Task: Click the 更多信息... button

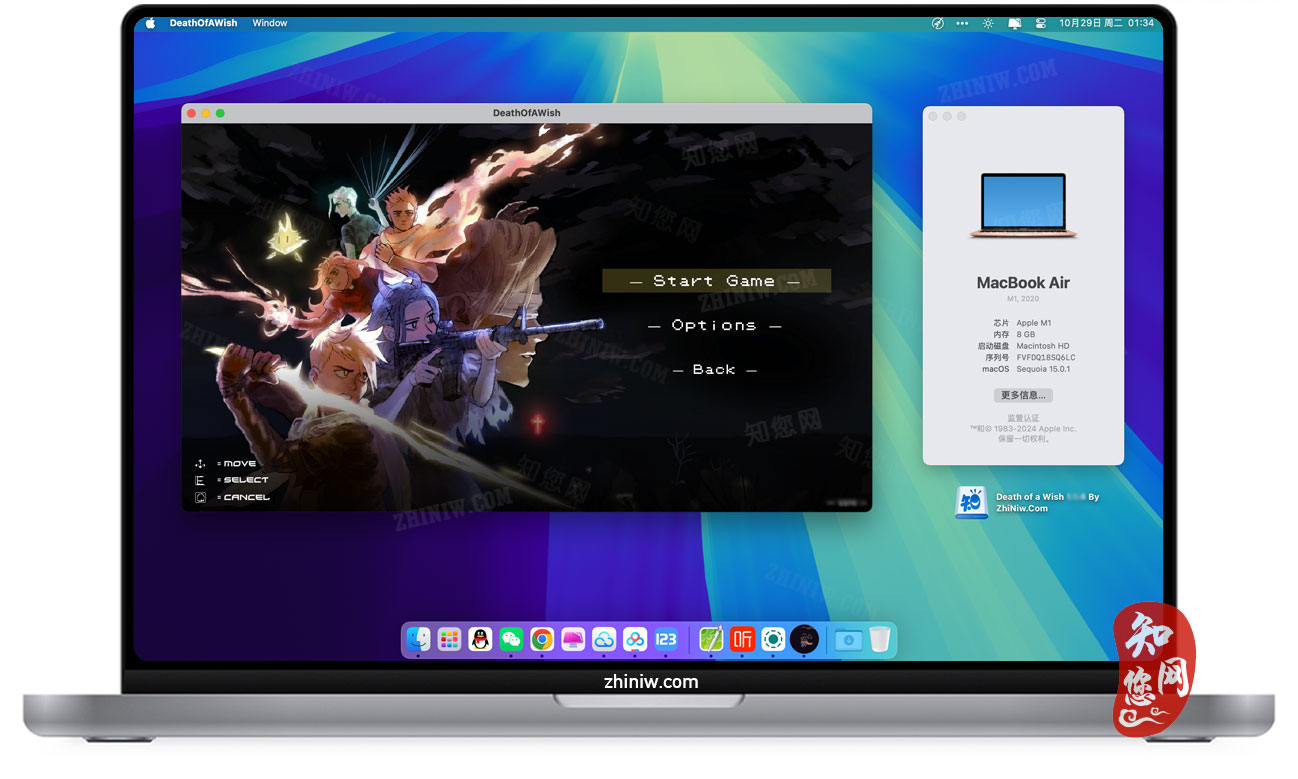Action: tap(1023, 395)
